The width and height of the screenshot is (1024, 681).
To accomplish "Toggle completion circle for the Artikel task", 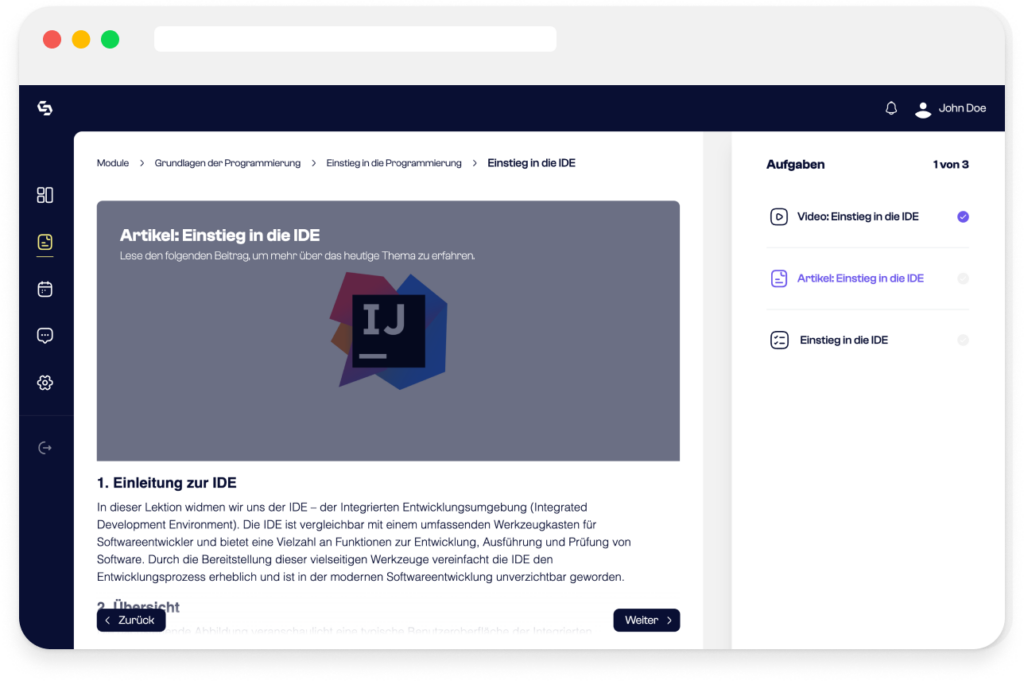I will point(963,278).
